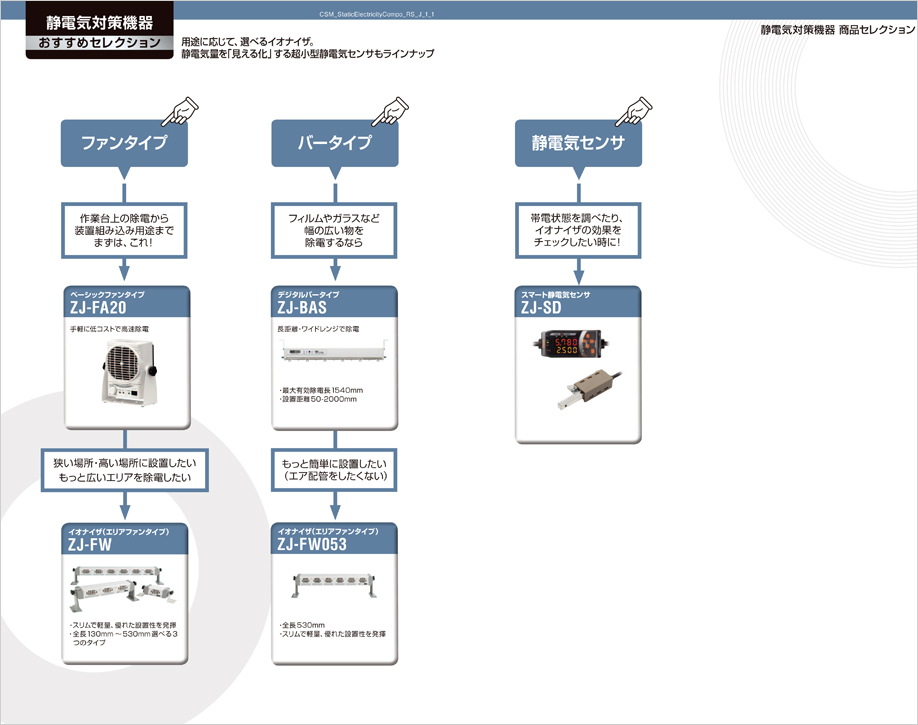Open the ZJ-FA20 product title
The image size is (918, 725).
(98, 307)
